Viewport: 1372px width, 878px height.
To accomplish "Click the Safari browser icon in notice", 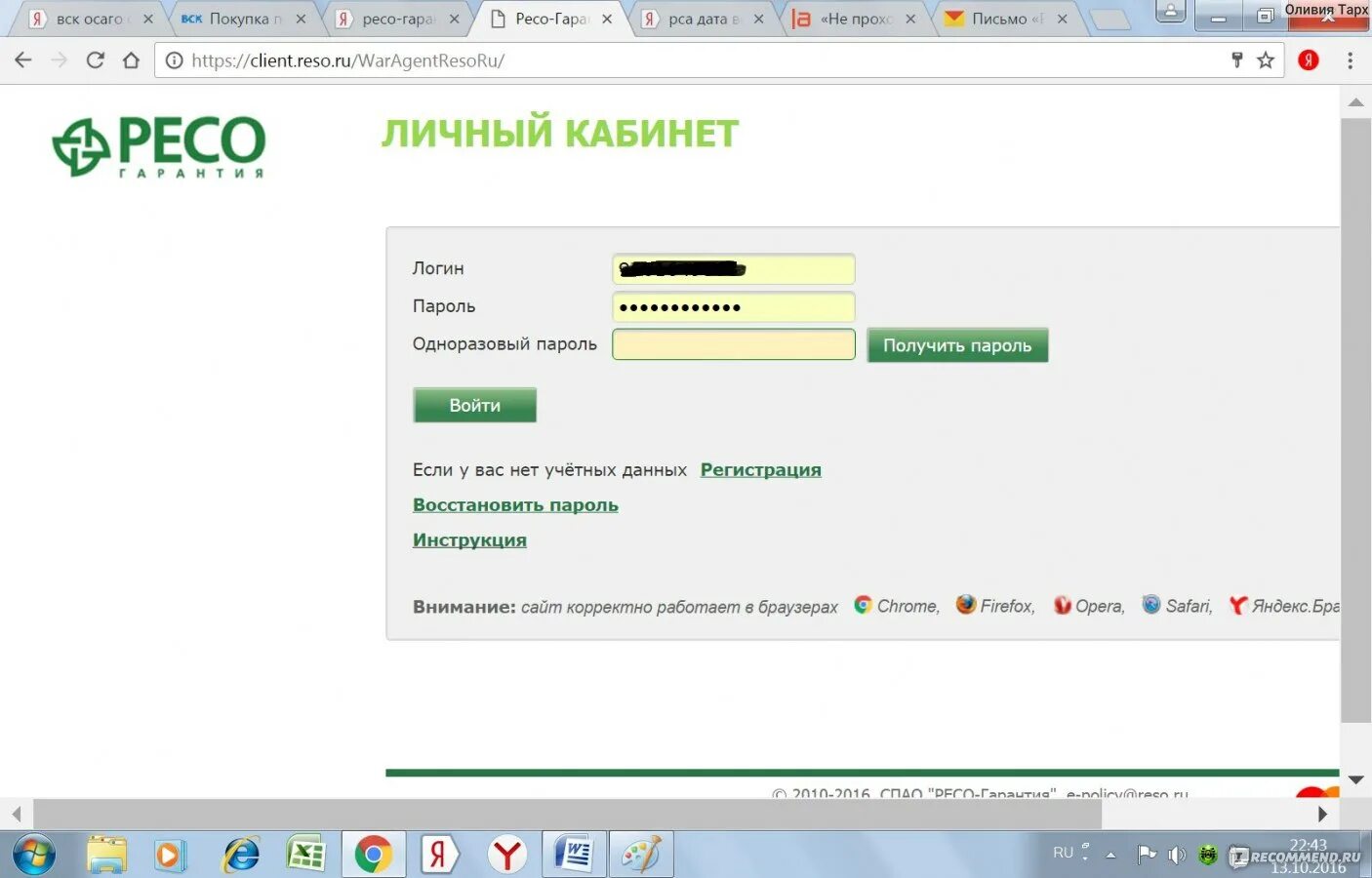I will coord(1151,605).
